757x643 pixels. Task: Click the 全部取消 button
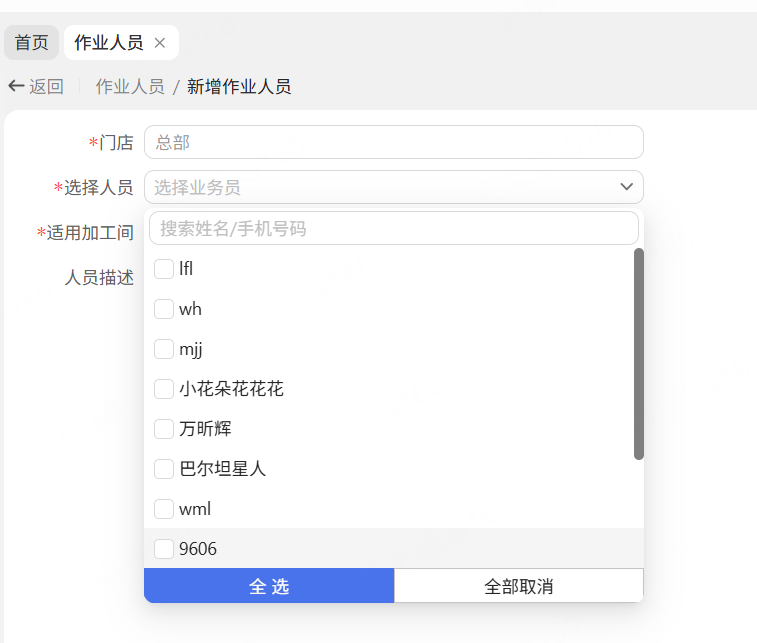pyautogui.click(x=518, y=586)
